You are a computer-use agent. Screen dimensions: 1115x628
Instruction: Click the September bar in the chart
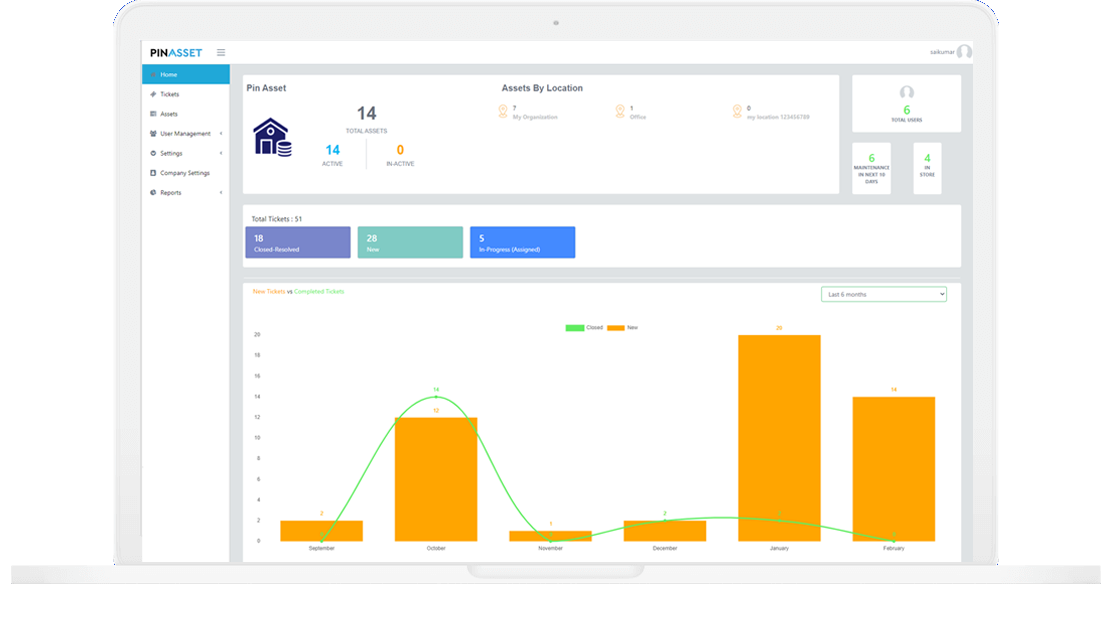(x=321, y=531)
